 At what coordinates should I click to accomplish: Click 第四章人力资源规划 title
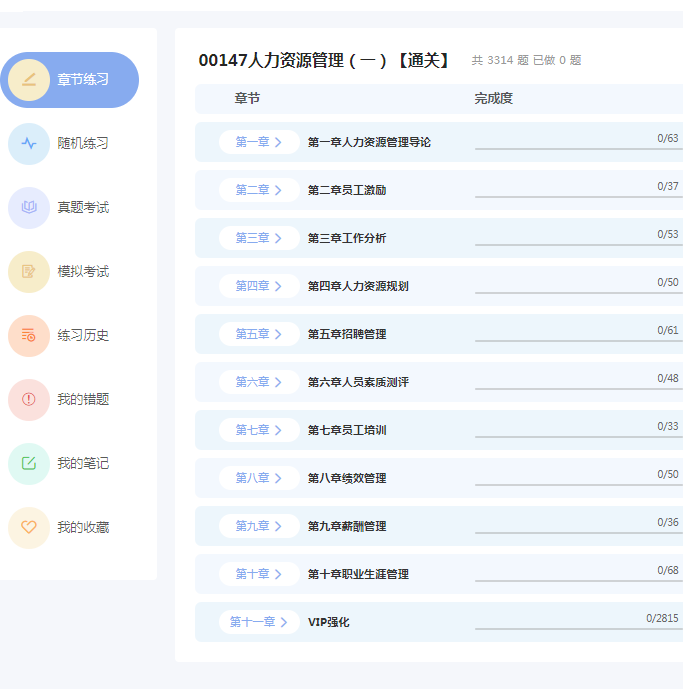(x=358, y=286)
